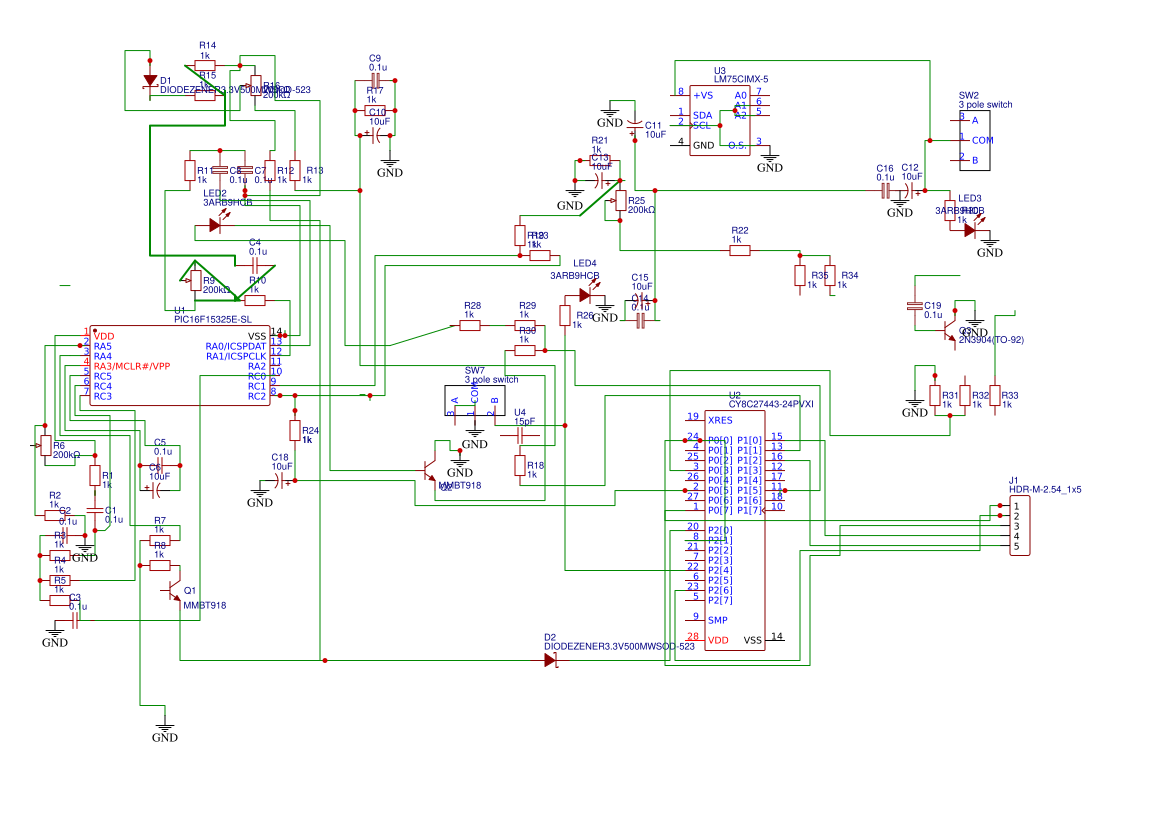This screenshot has height=827, width=1169.
Task: Select resistor R28 1k
Action: coord(470,325)
